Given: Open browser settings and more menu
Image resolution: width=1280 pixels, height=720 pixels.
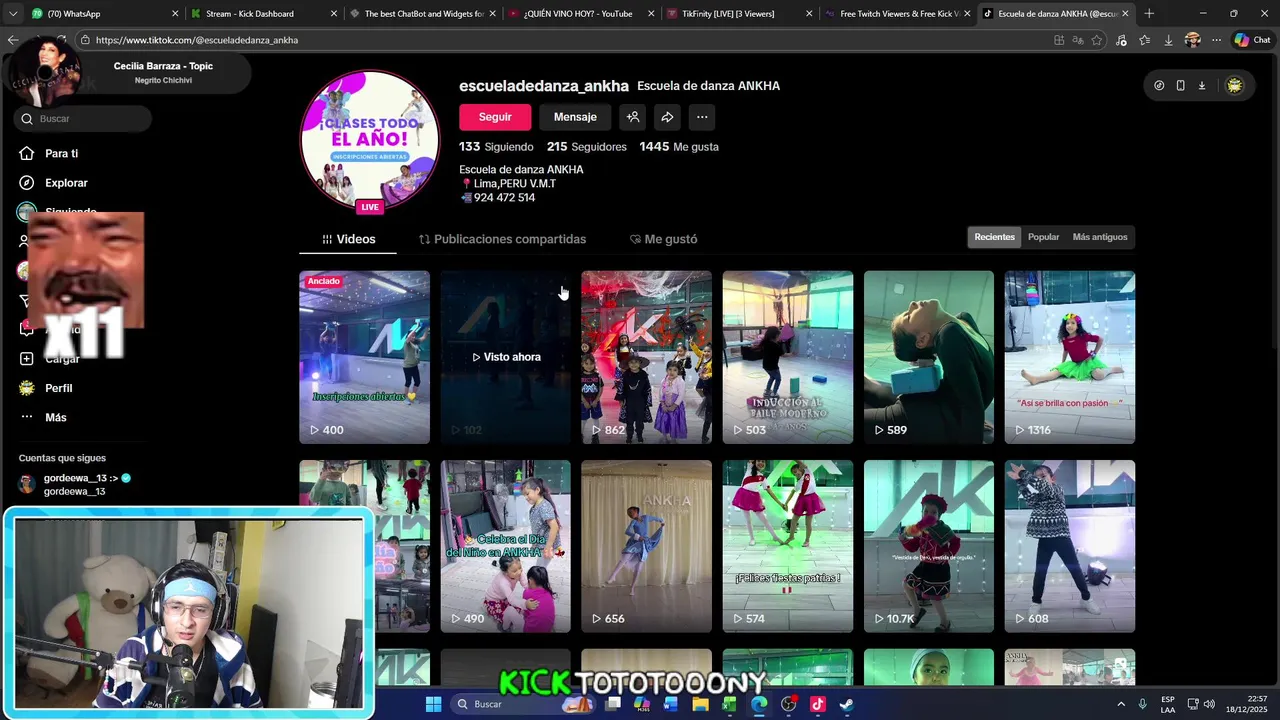Looking at the screenshot, I should 1216,40.
